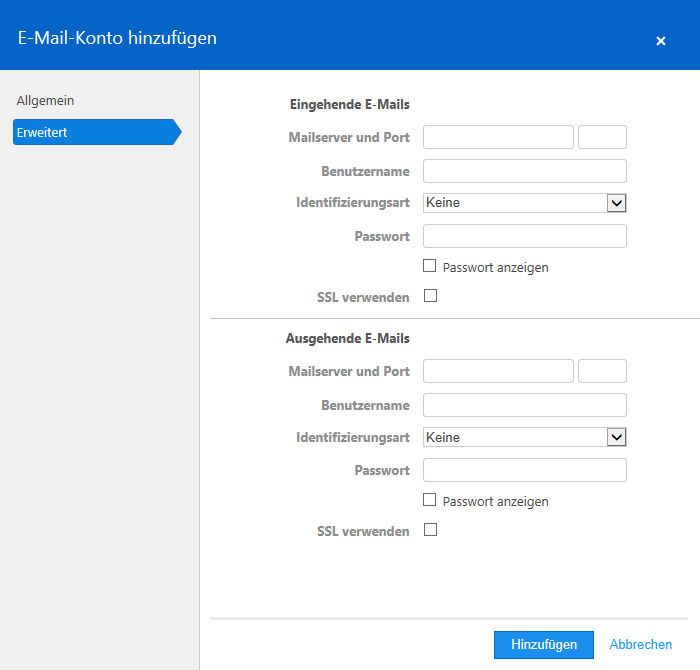Open incoming Identifizierungsart dropdown
Screen dimensions: 700x670
(525, 203)
